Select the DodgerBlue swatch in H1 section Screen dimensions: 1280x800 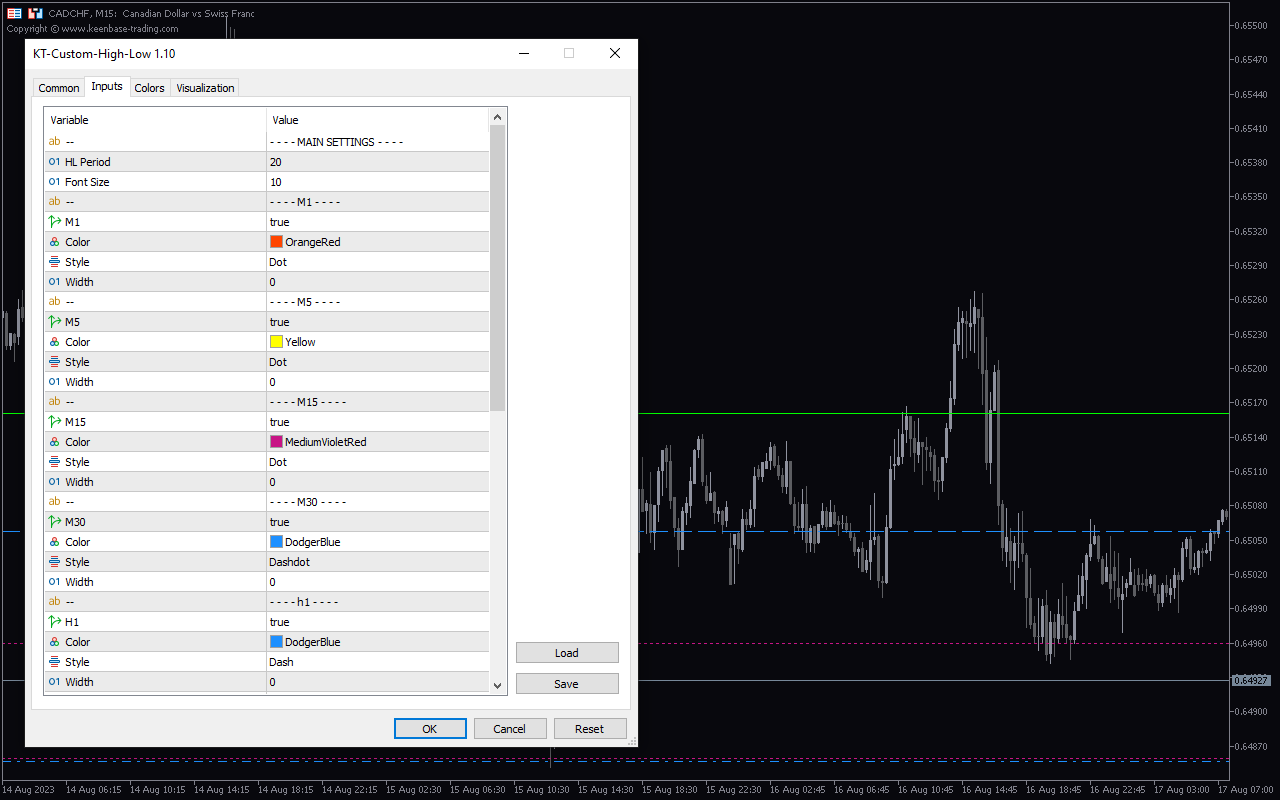[276, 642]
